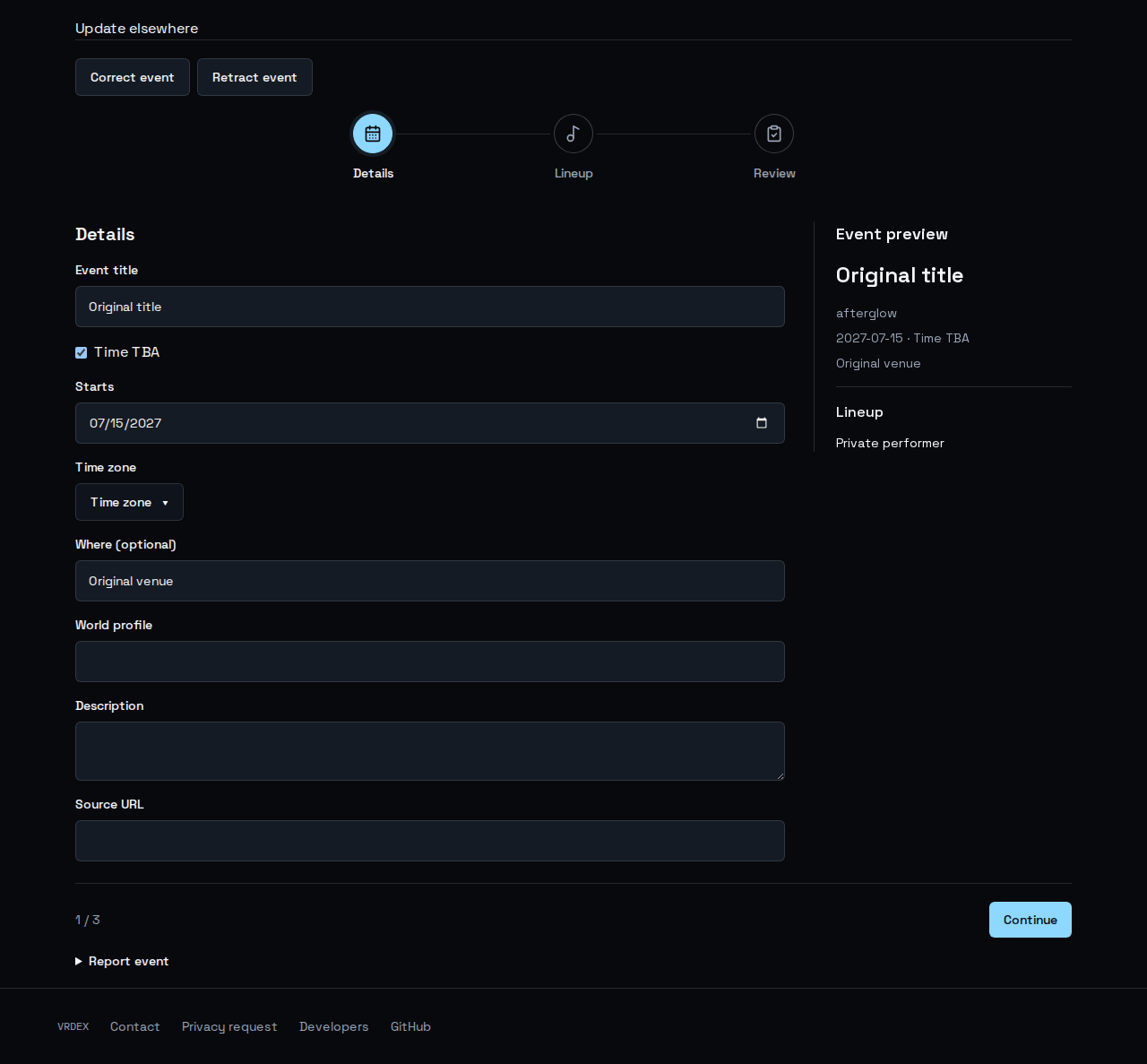1147x1064 pixels.
Task: Click the '2027-07-15 · Time TBA' preview text
Action: pyautogui.click(x=902, y=338)
